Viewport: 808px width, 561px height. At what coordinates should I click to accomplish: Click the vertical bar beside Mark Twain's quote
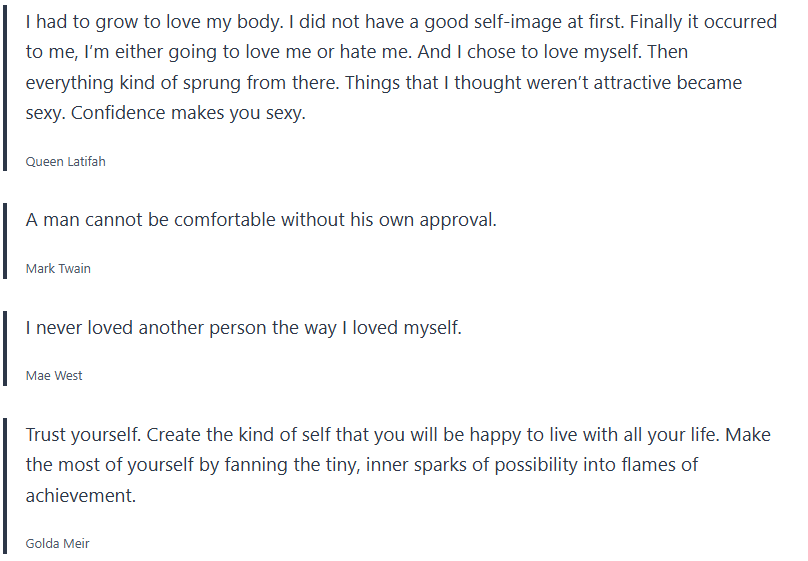tap(5, 241)
